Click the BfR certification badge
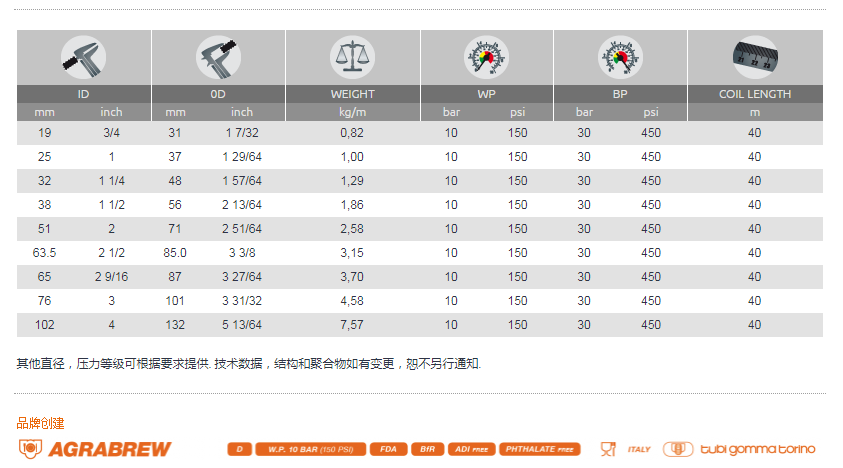This screenshot has height=468, width=843. [x=426, y=449]
